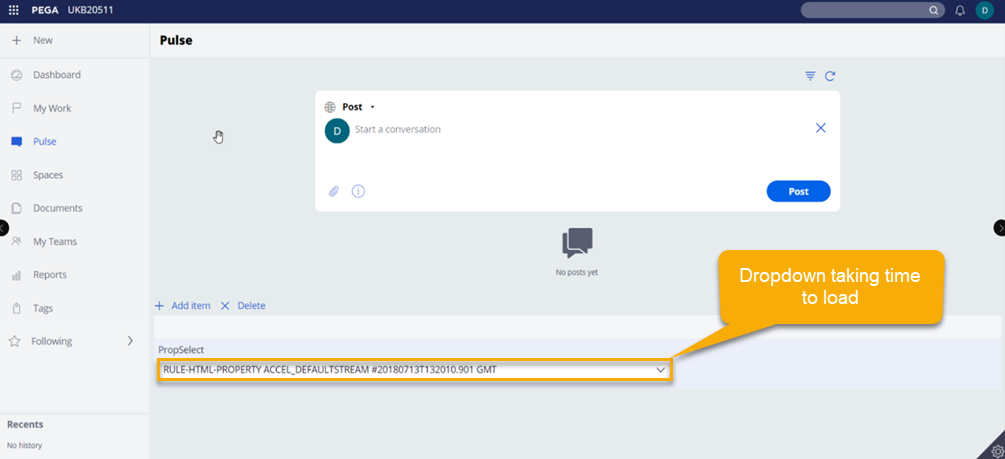Expand the Following submenu arrow

coord(130,341)
